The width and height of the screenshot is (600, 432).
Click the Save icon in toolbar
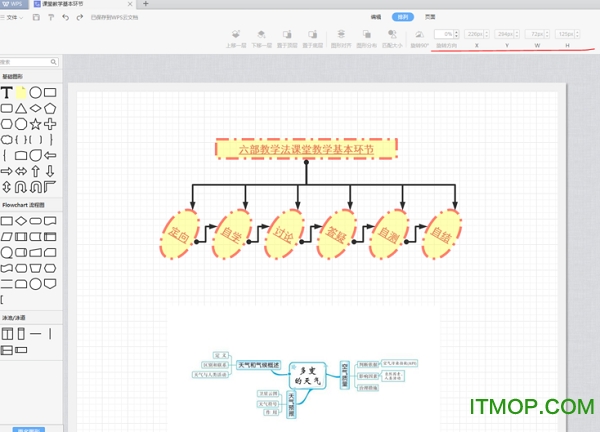click(x=37, y=18)
